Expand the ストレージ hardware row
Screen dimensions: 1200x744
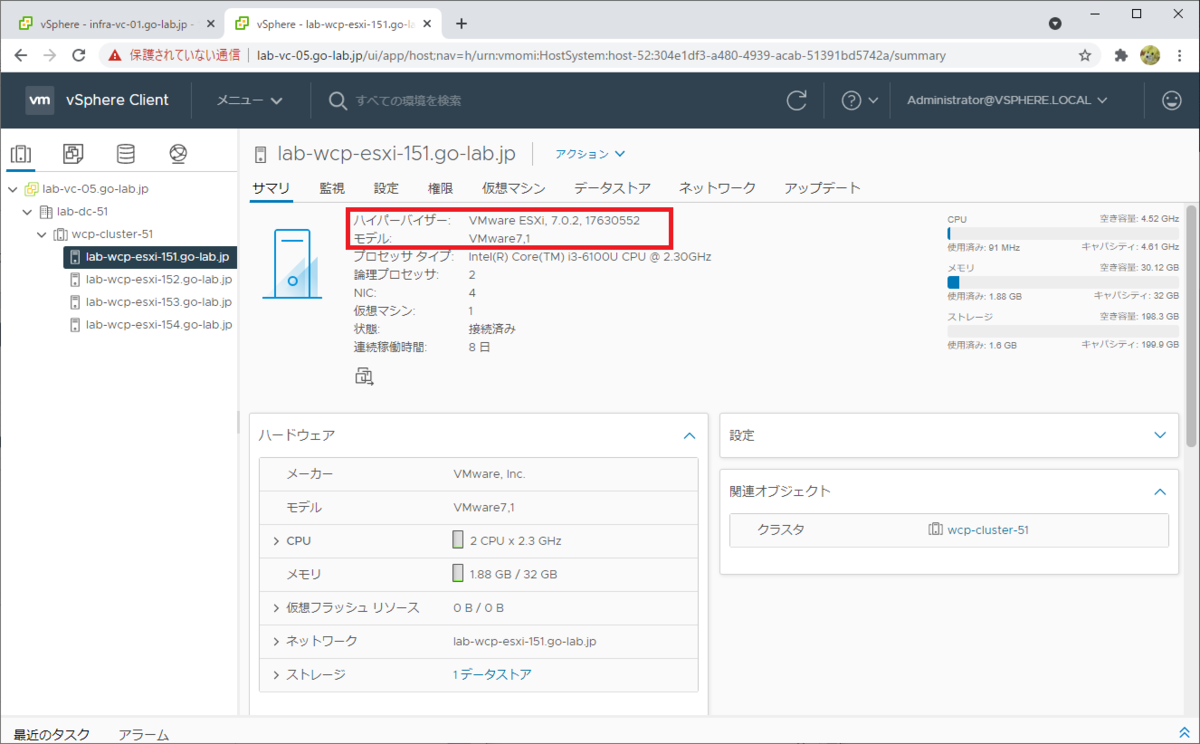tap(276, 675)
